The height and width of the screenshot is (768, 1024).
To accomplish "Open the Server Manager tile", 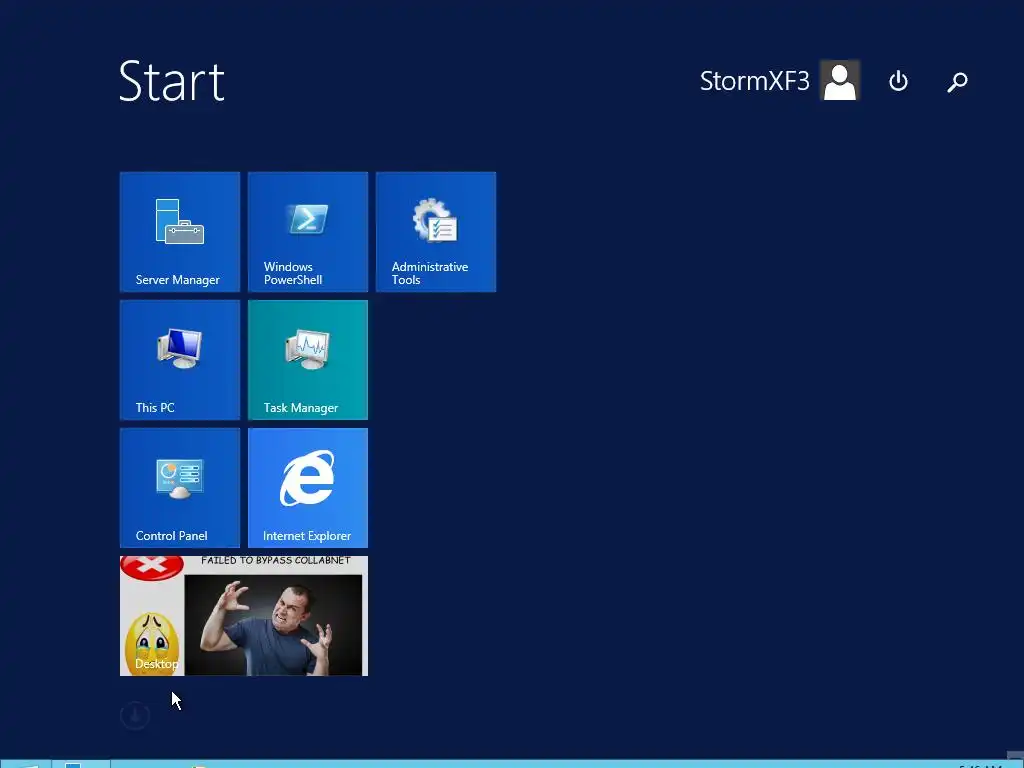I will (x=180, y=232).
